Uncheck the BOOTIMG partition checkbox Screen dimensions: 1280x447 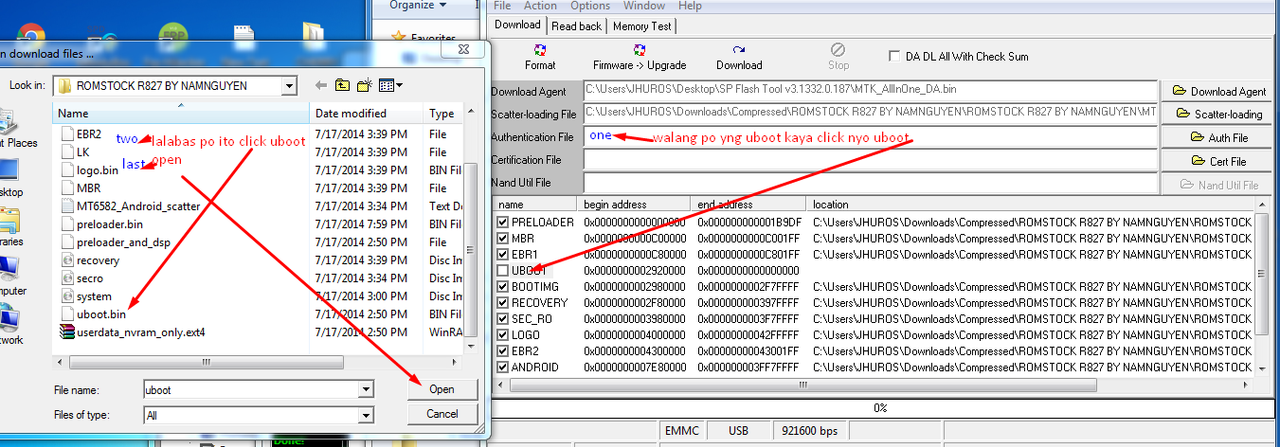coord(502,286)
